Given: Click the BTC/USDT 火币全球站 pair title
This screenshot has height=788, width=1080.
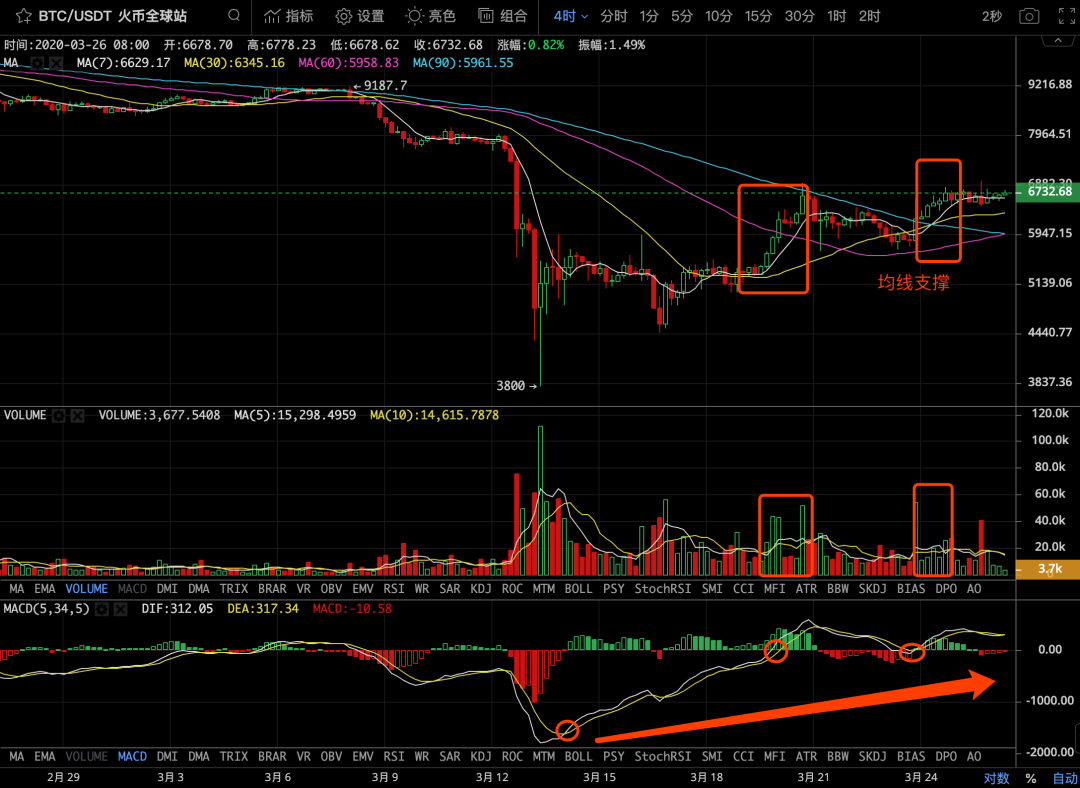Looking at the screenshot, I should [x=112, y=16].
